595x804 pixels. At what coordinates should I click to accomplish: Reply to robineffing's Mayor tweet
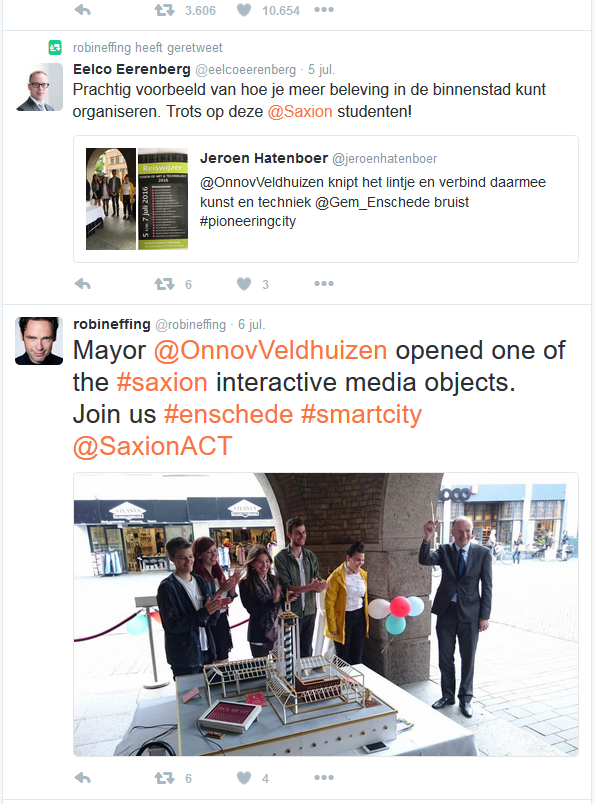tap(83, 778)
